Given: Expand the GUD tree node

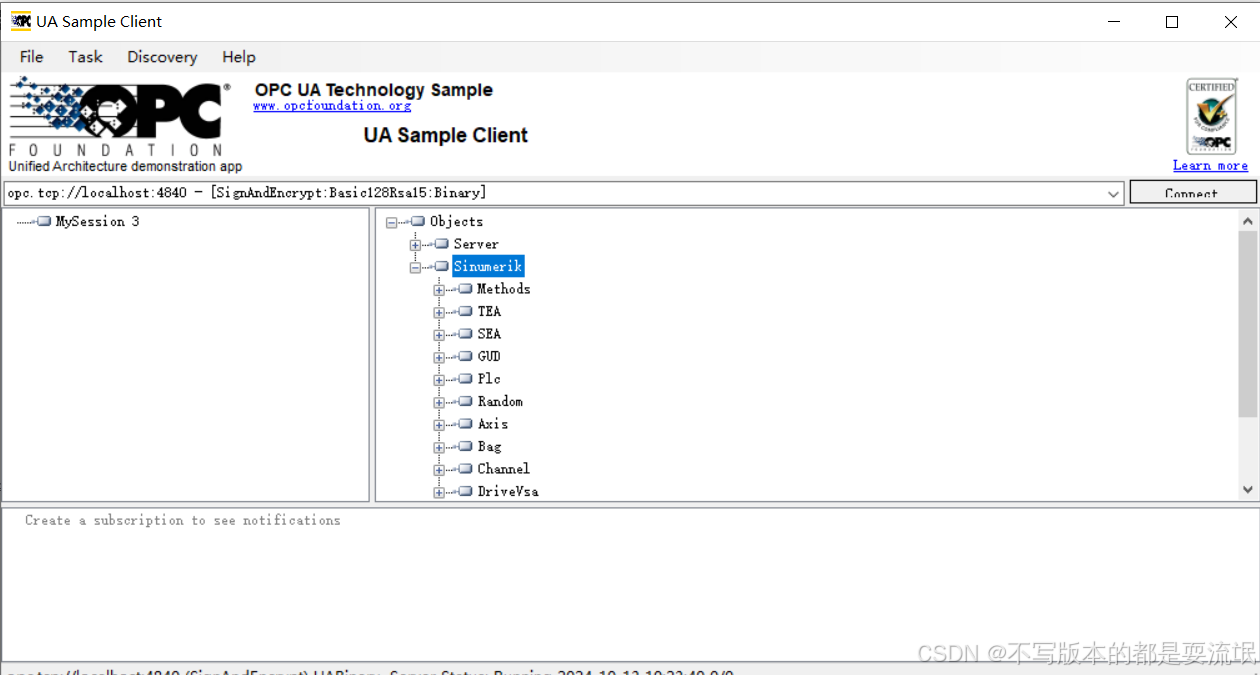Looking at the screenshot, I should click(439, 357).
